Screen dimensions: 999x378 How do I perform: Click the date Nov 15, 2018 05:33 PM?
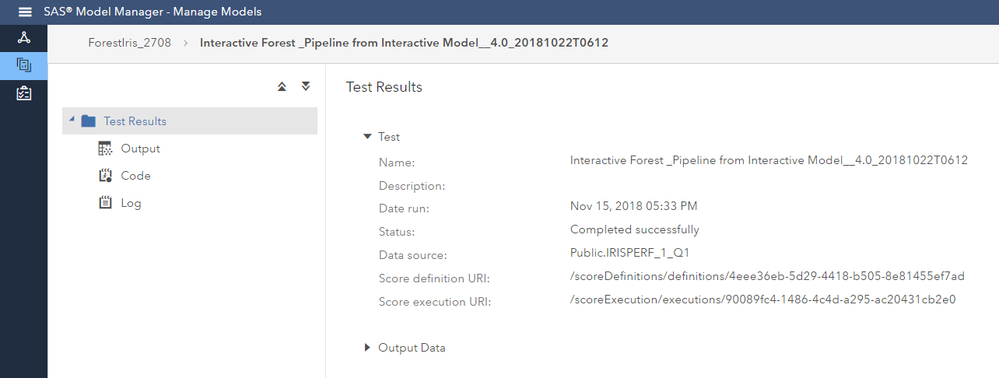[x=634, y=207]
